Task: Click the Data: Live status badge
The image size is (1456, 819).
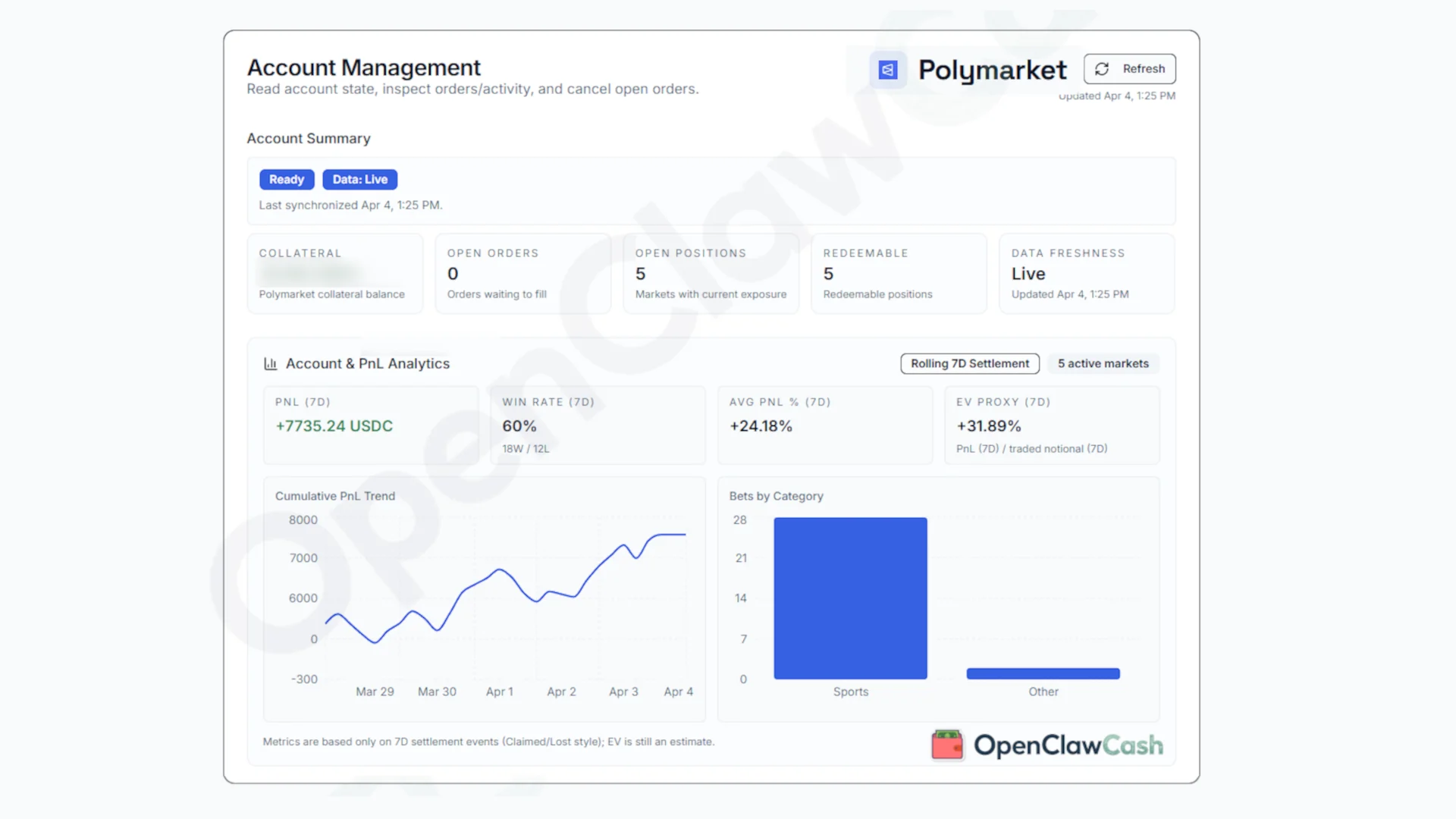Action: click(x=360, y=180)
